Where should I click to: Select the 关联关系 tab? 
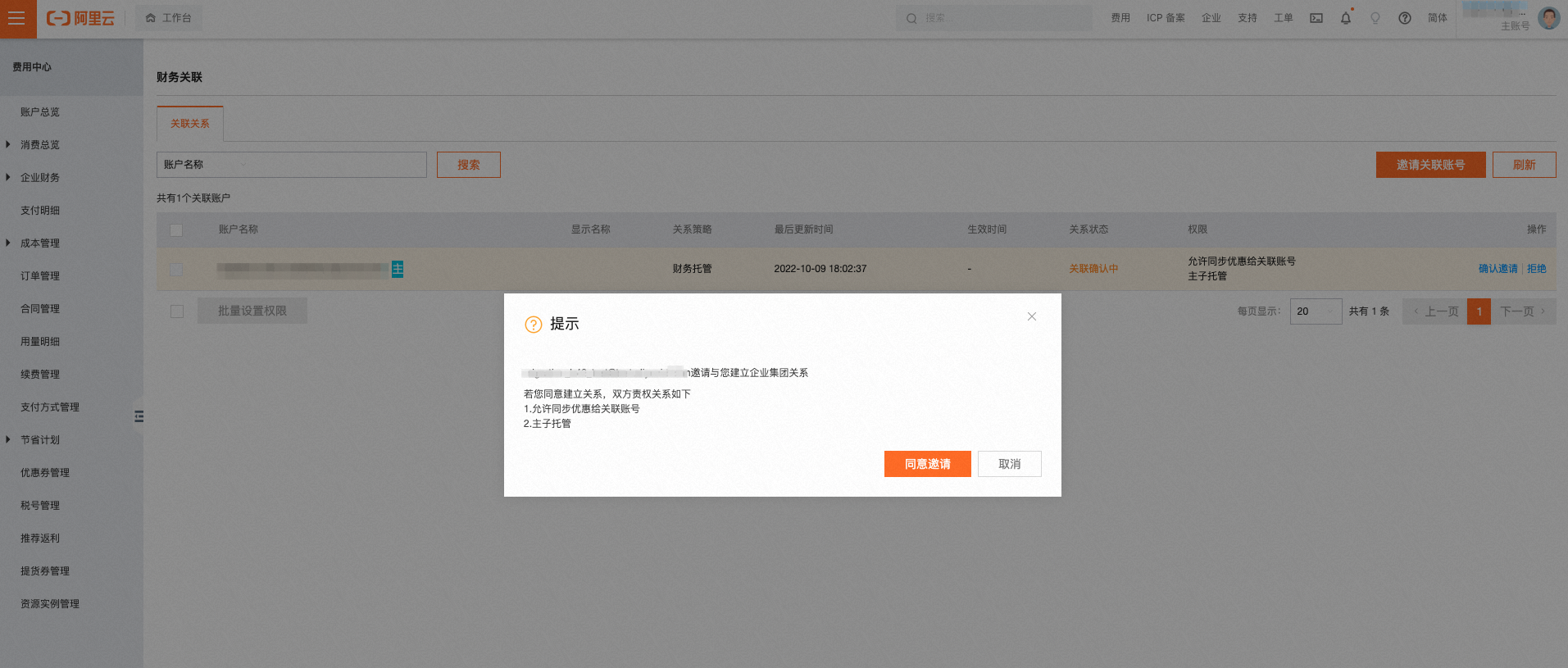[189, 124]
